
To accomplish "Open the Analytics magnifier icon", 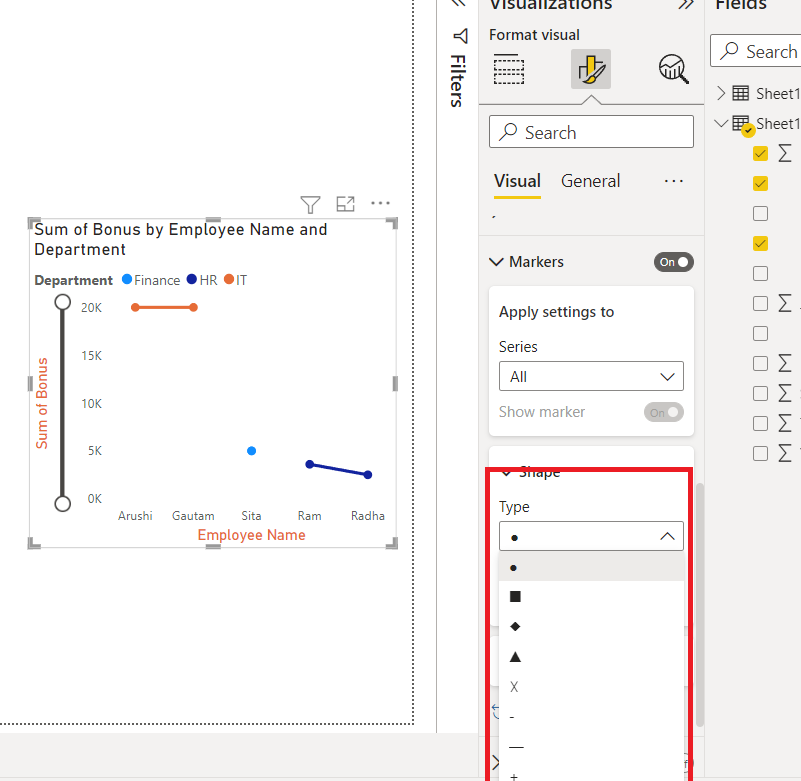I will click(x=674, y=69).
